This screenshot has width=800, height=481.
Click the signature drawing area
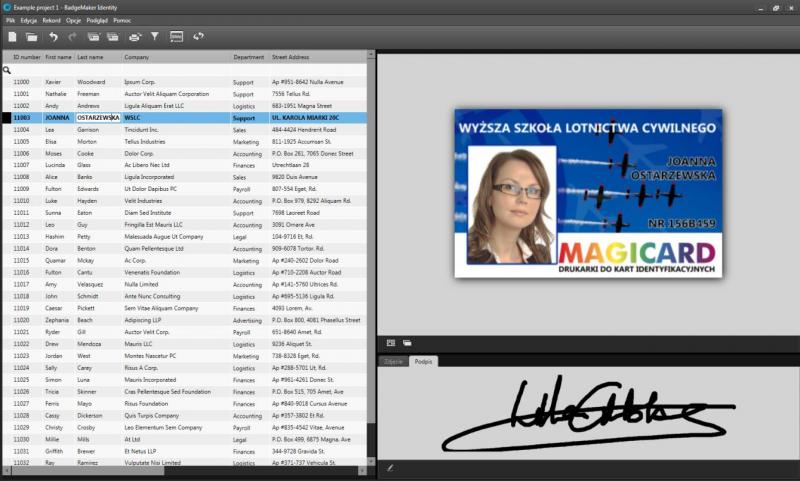click(588, 413)
